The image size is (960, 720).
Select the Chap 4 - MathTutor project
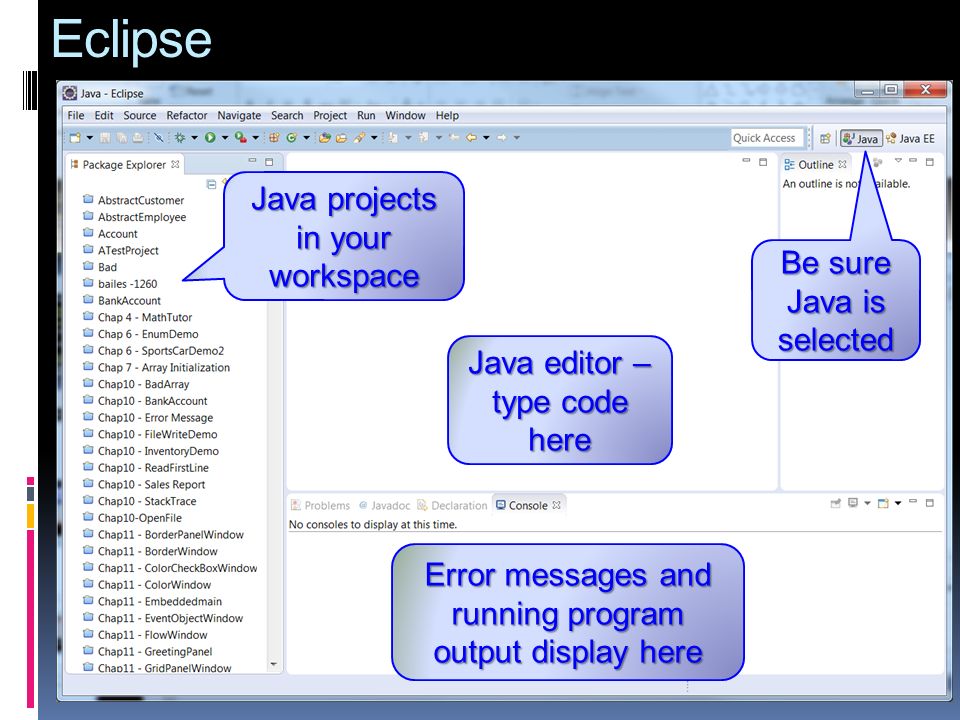click(x=137, y=317)
